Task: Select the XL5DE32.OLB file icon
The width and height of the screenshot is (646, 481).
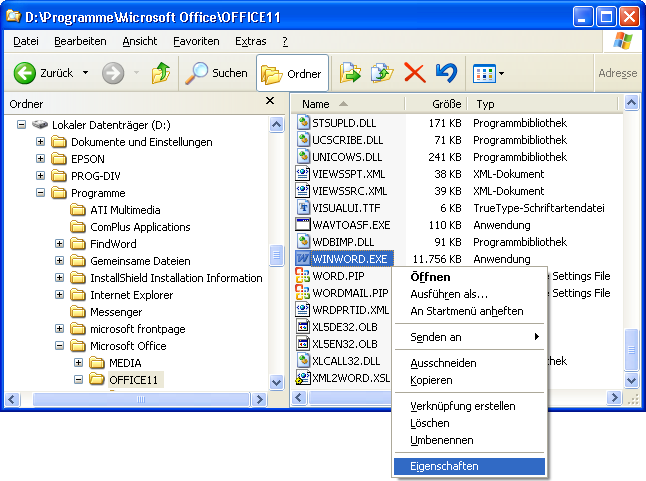Action: click(x=303, y=327)
